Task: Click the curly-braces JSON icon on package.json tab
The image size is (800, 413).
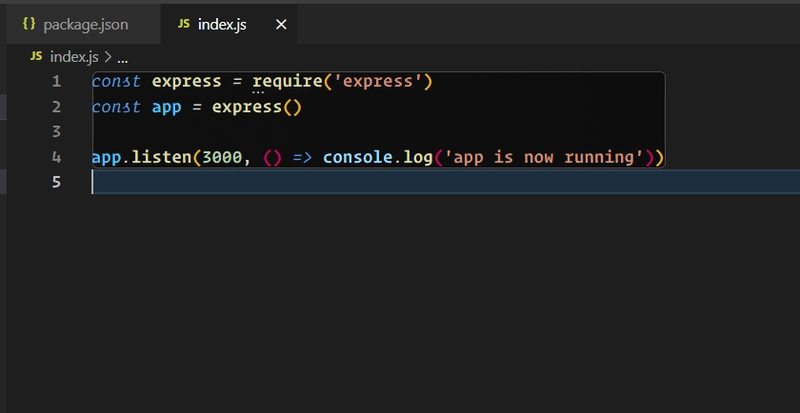Action: pyautogui.click(x=29, y=23)
